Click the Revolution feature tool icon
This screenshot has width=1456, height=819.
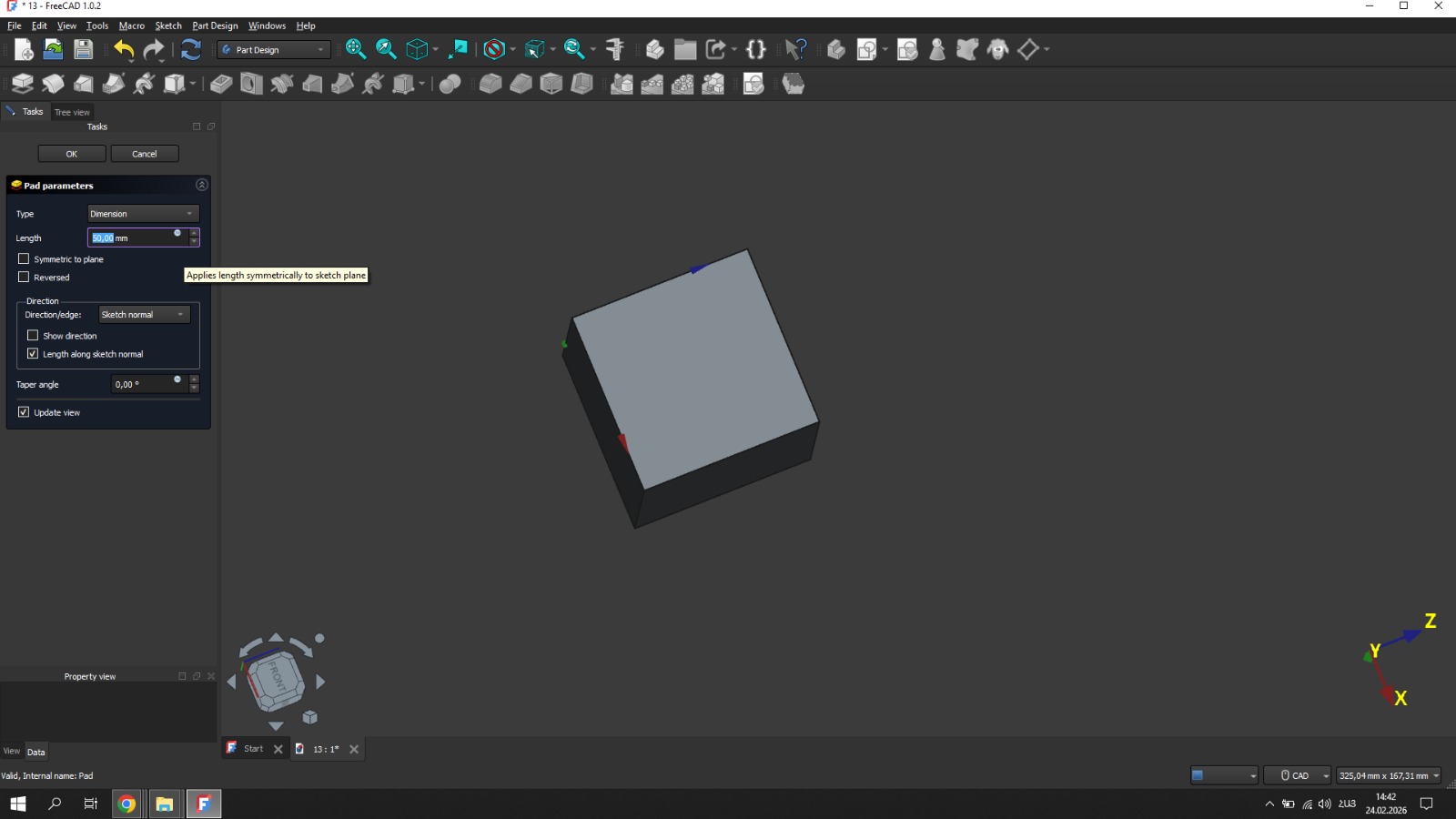coord(53,84)
